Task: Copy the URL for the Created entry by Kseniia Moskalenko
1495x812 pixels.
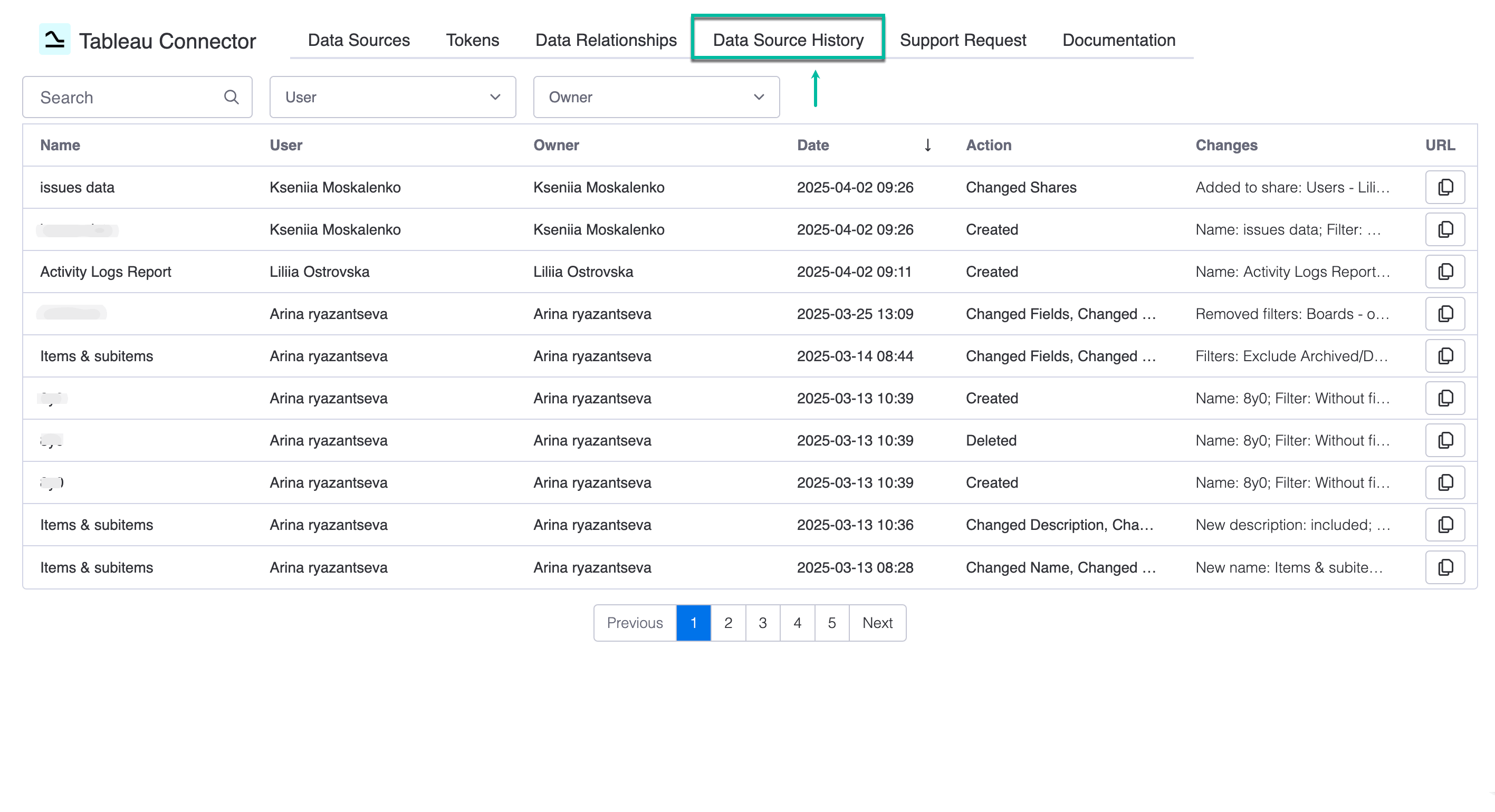Action: click(x=1445, y=229)
